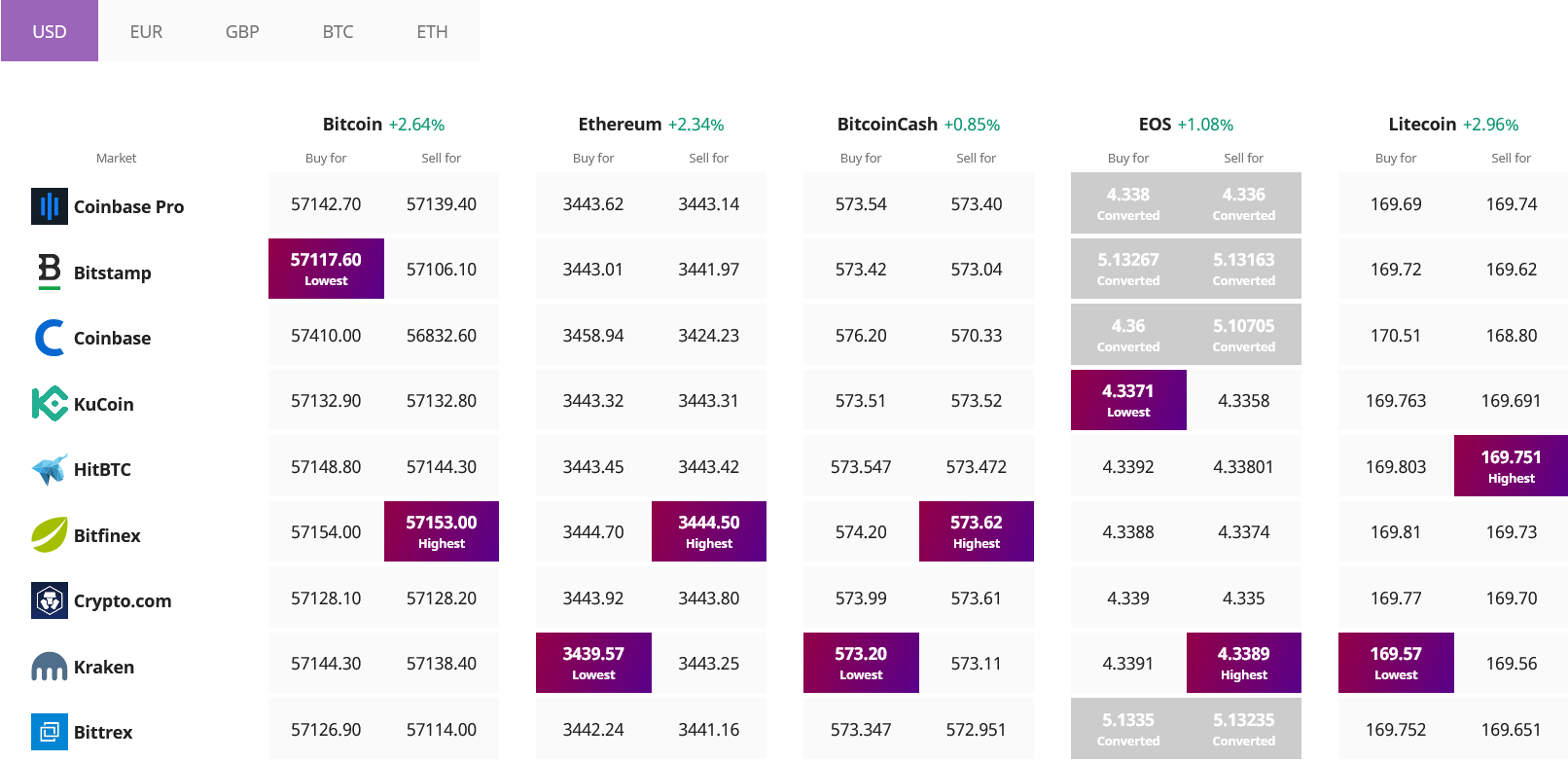This screenshot has height=762, width=1568.
Task: Click the Kraken logo icon
Action: [x=50, y=667]
